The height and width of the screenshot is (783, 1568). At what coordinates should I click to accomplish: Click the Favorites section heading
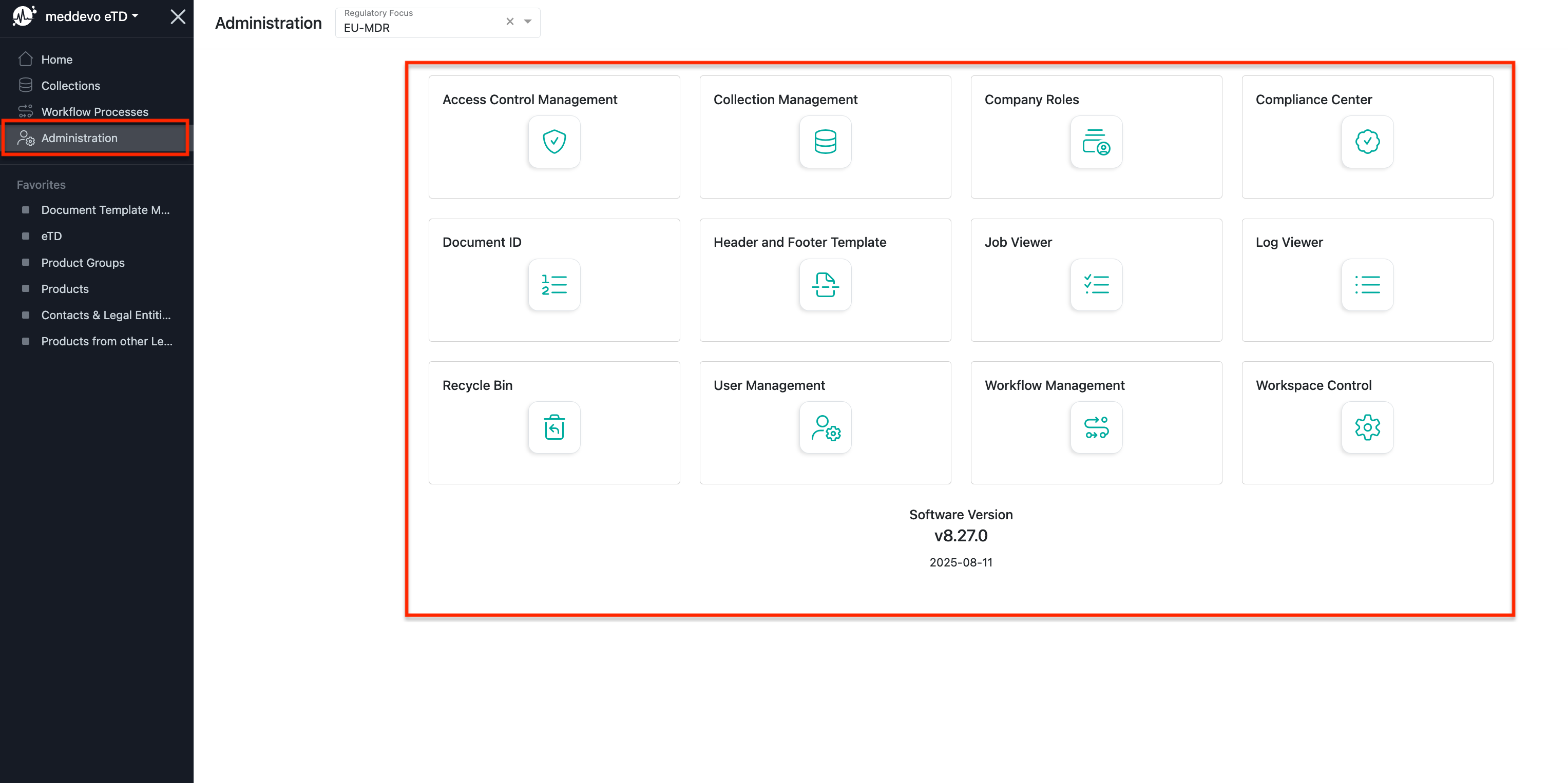42,184
